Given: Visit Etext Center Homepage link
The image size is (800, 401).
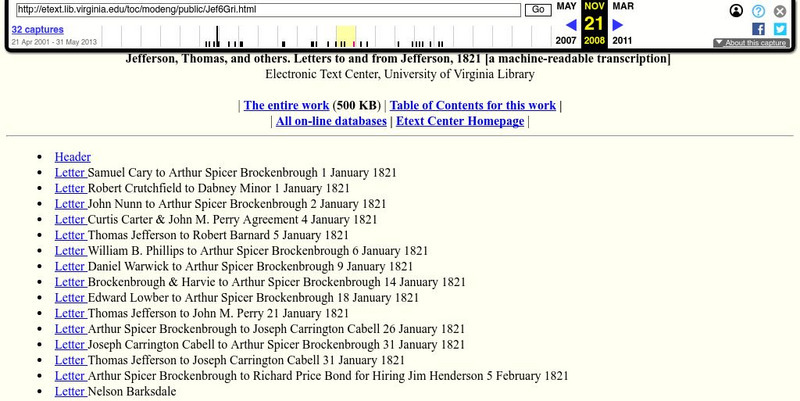Looking at the screenshot, I should tap(460, 121).
